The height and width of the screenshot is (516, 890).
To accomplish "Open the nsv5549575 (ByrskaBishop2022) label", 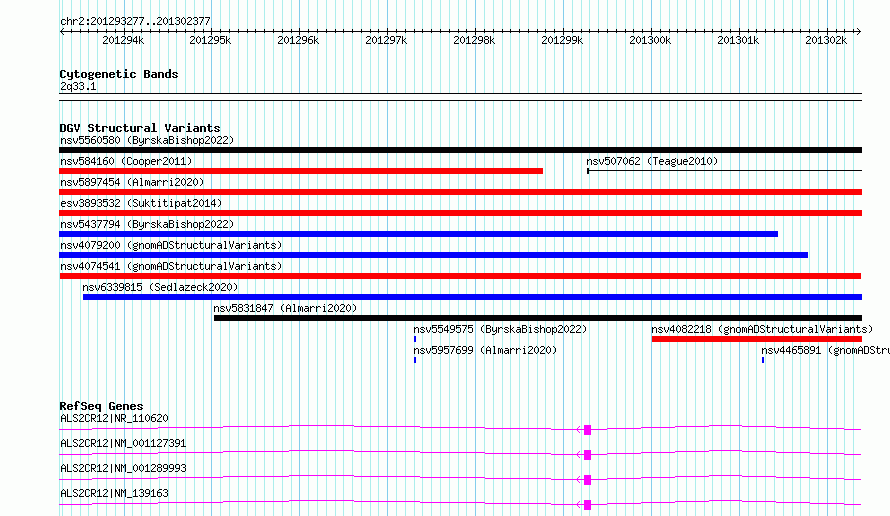I will click(x=500, y=329).
